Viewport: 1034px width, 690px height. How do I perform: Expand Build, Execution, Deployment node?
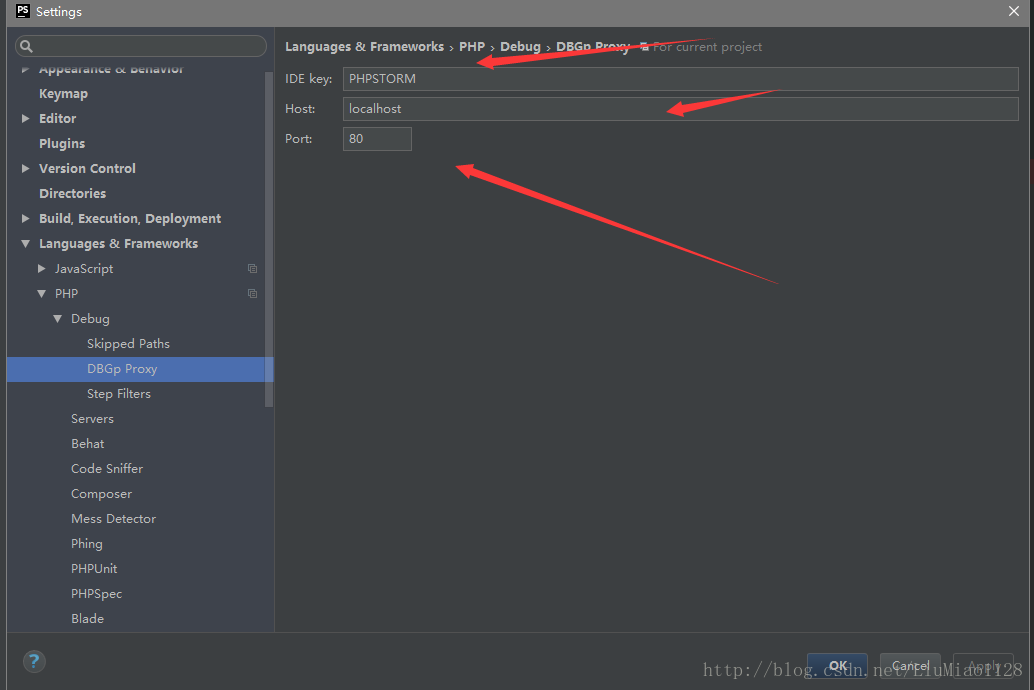pos(25,218)
